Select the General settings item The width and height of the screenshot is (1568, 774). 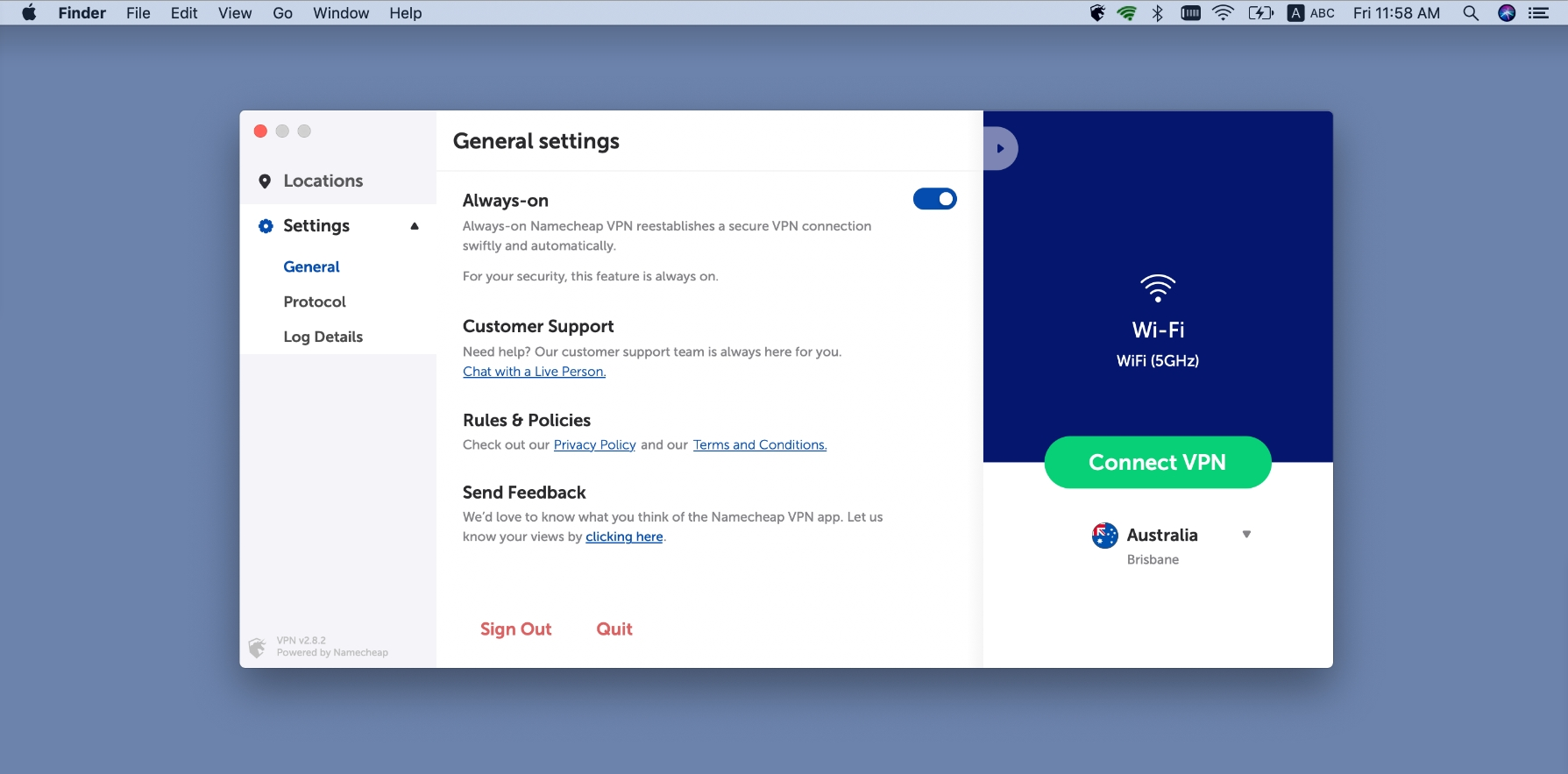tap(311, 266)
